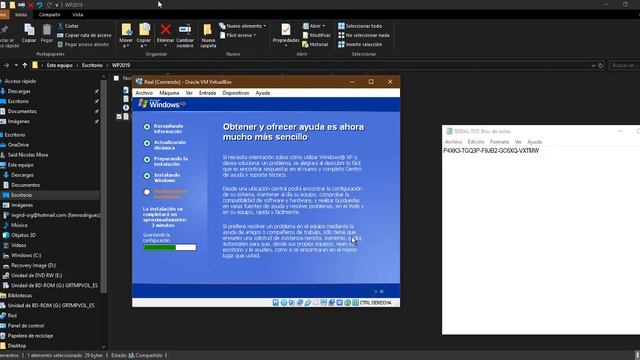
Task: Click the undo arrow in title bar toolbar
Action: coord(40,5)
